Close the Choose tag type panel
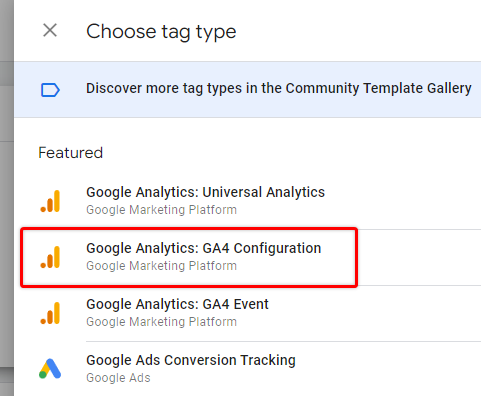 pyautogui.click(x=50, y=31)
